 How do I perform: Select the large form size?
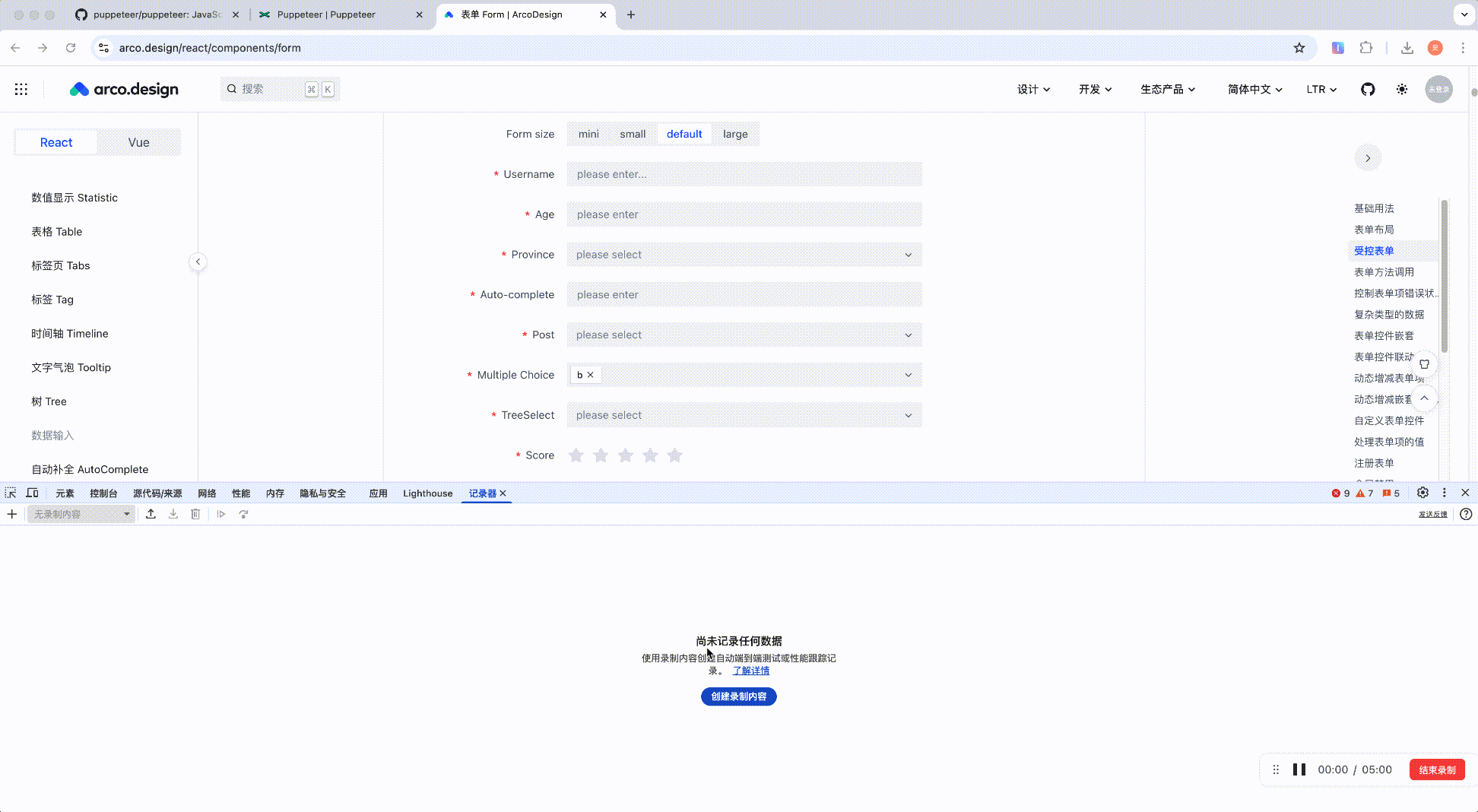coord(735,134)
